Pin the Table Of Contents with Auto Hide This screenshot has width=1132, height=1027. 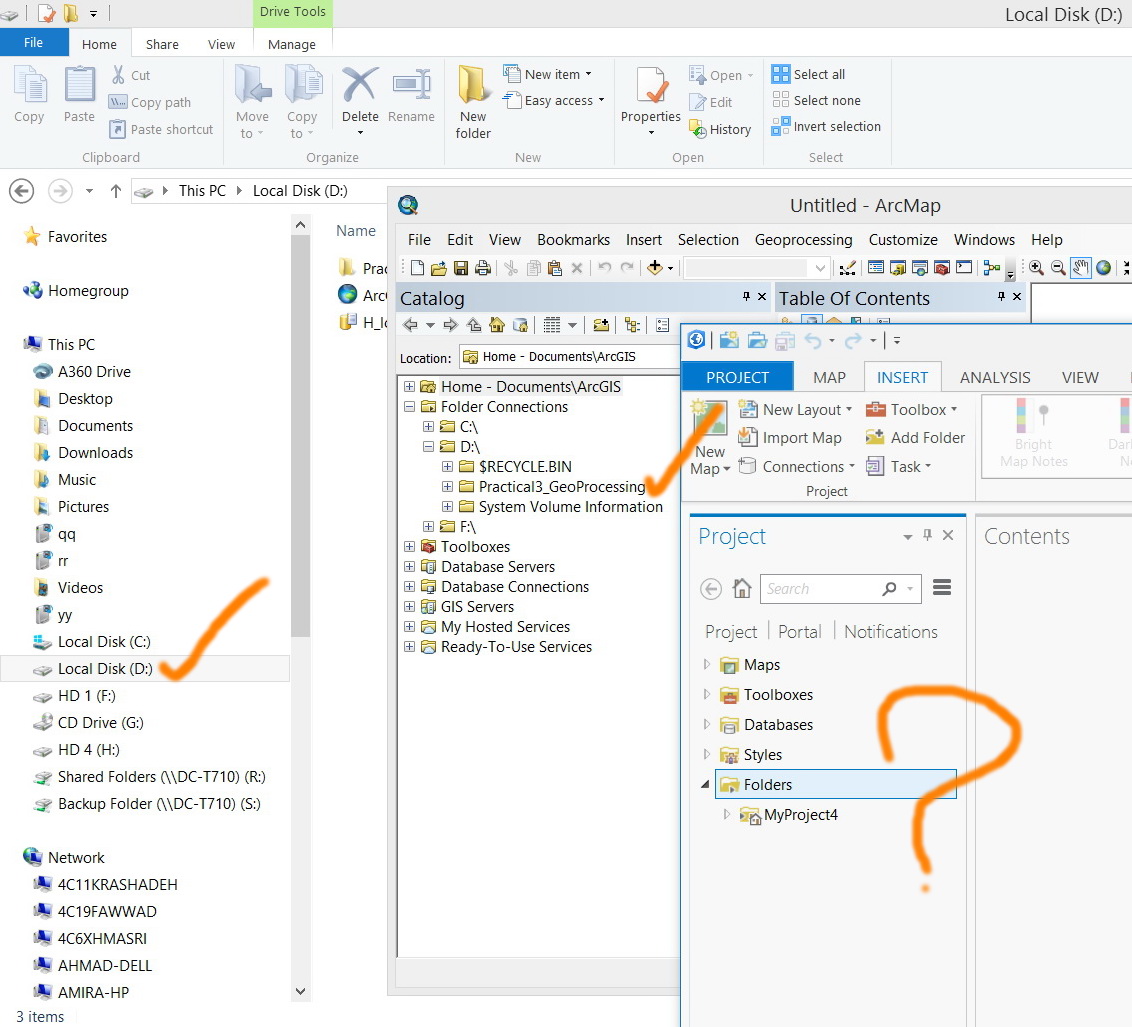coord(1001,297)
